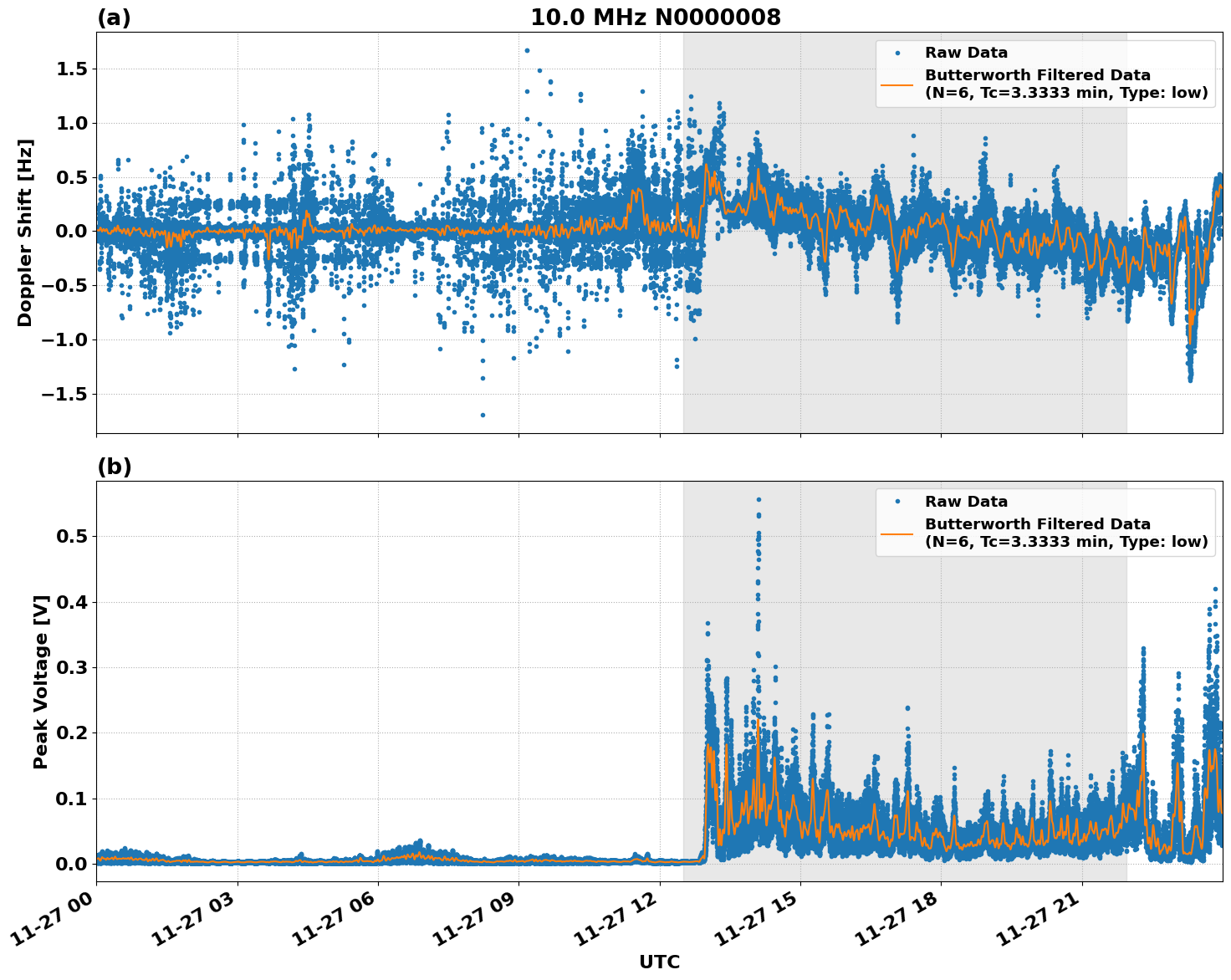This screenshot has height=980, width=1231.
Task: Click the orange line sample in panel (a) legend
Action: tap(897, 84)
